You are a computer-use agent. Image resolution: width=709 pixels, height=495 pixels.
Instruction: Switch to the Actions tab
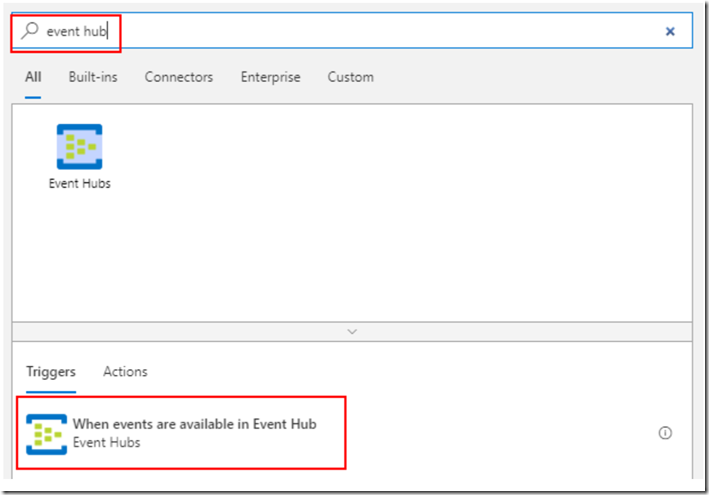tap(125, 372)
